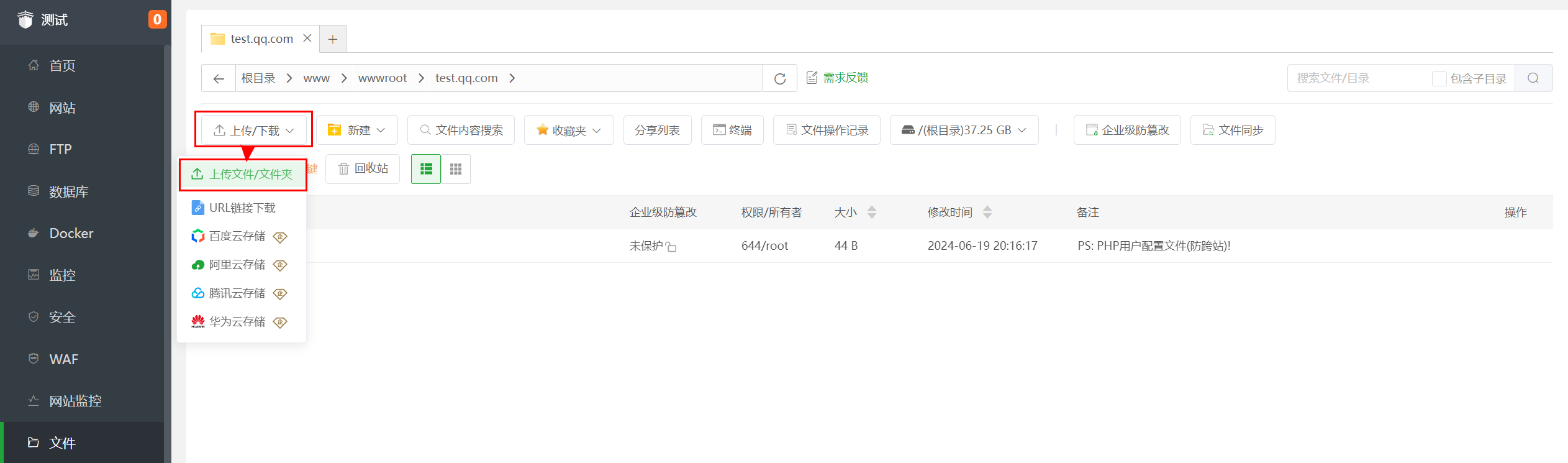This screenshot has width=1568, height=463.
Task: Open Docker in the sidebar
Action: click(x=71, y=233)
